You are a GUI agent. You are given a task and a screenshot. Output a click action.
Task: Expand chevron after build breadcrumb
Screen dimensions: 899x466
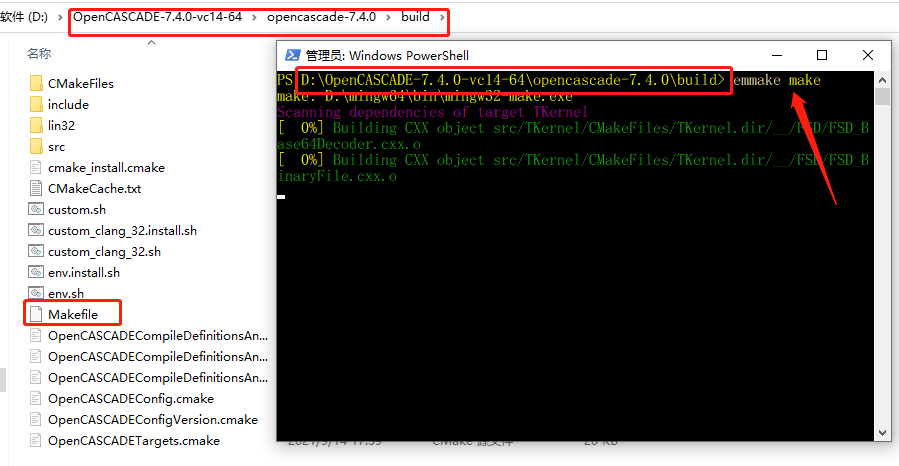coord(441,18)
